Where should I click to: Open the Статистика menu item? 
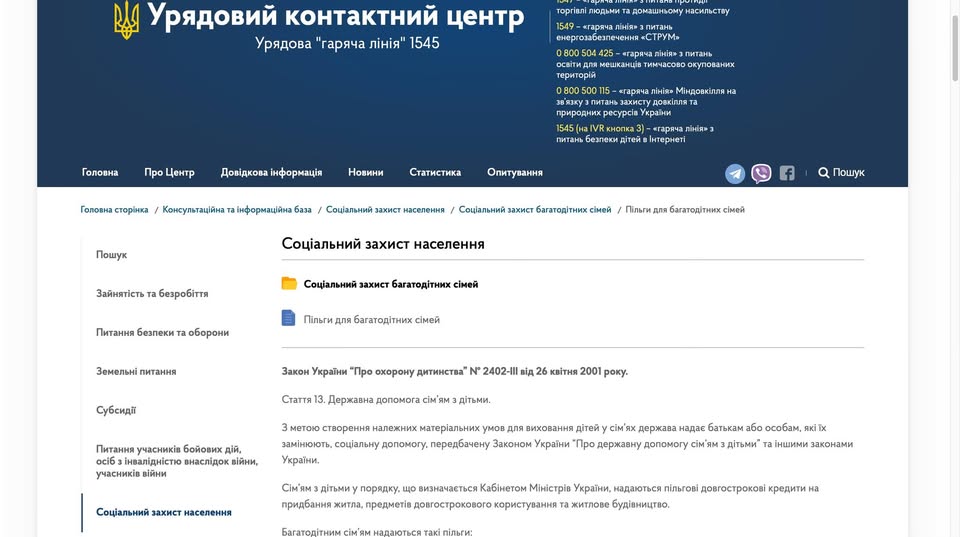[x=435, y=172]
